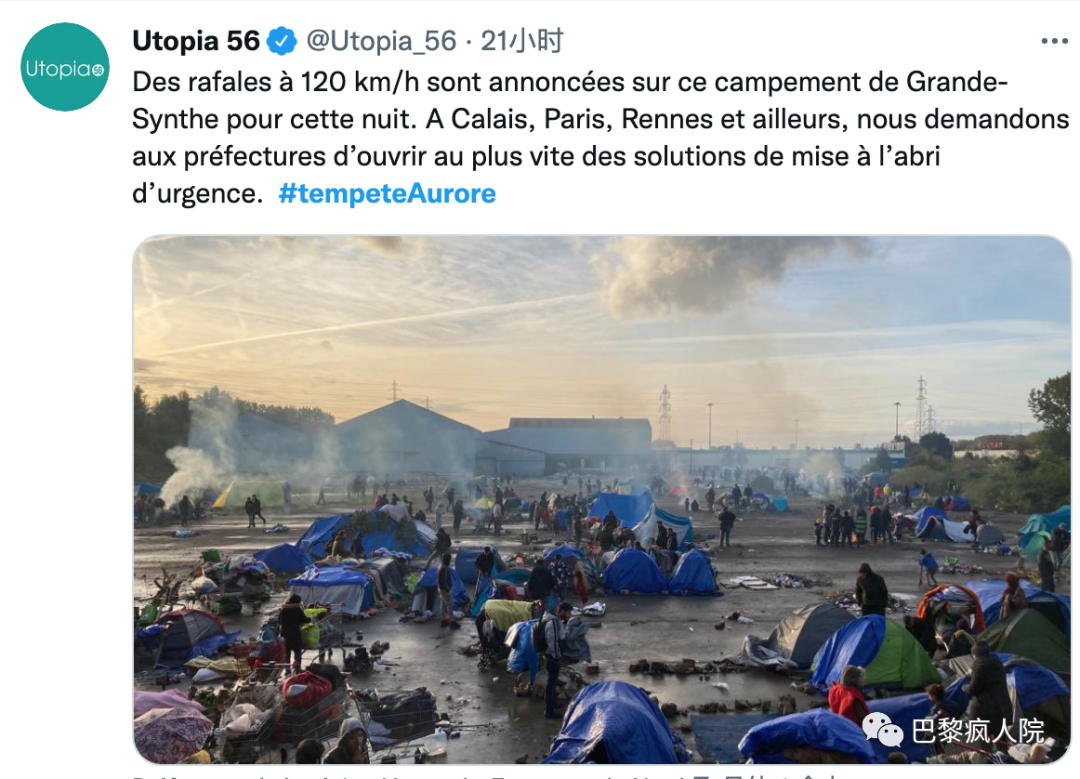Open the tweet's three-dot more menu
1080x779 pixels.
(x=1055, y=41)
